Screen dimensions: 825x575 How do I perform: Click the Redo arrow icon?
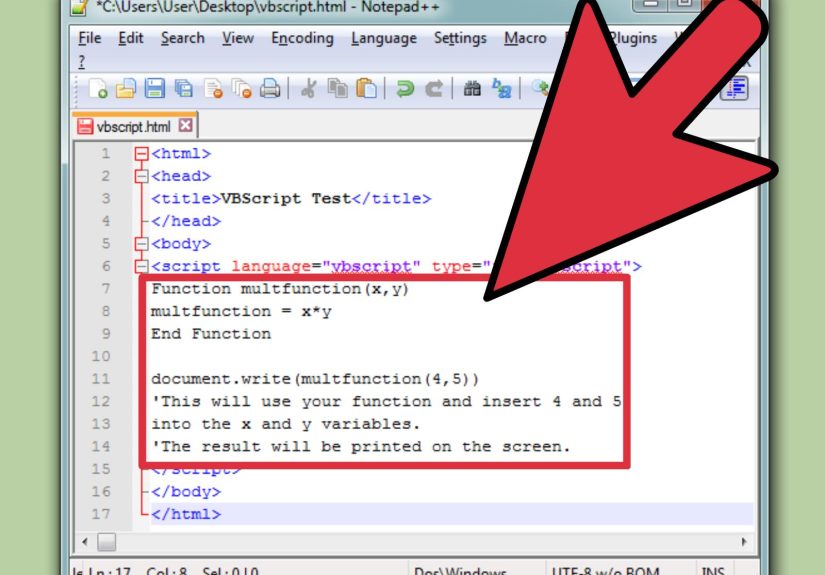[x=434, y=88]
